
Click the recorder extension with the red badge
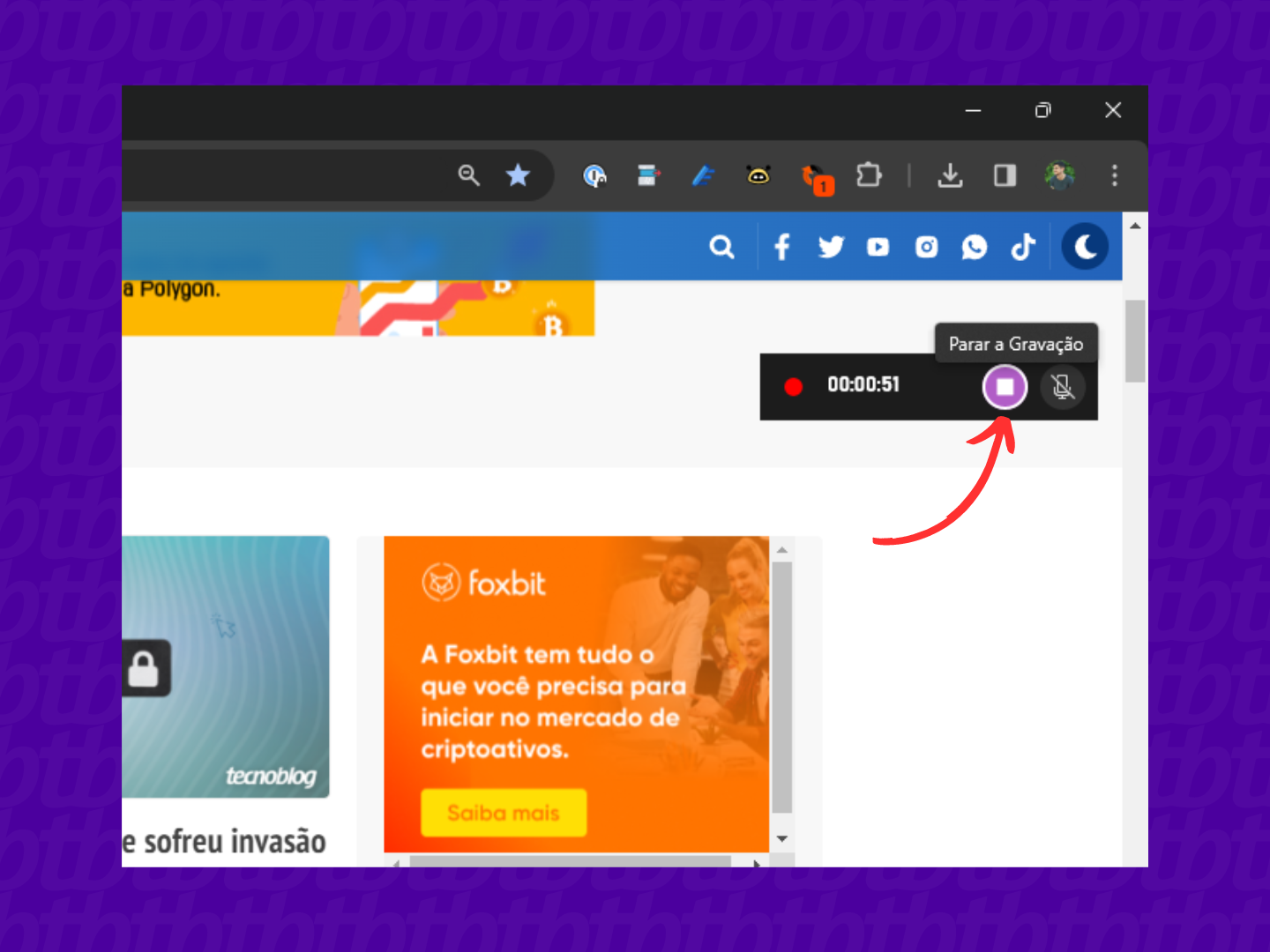(813, 175)
